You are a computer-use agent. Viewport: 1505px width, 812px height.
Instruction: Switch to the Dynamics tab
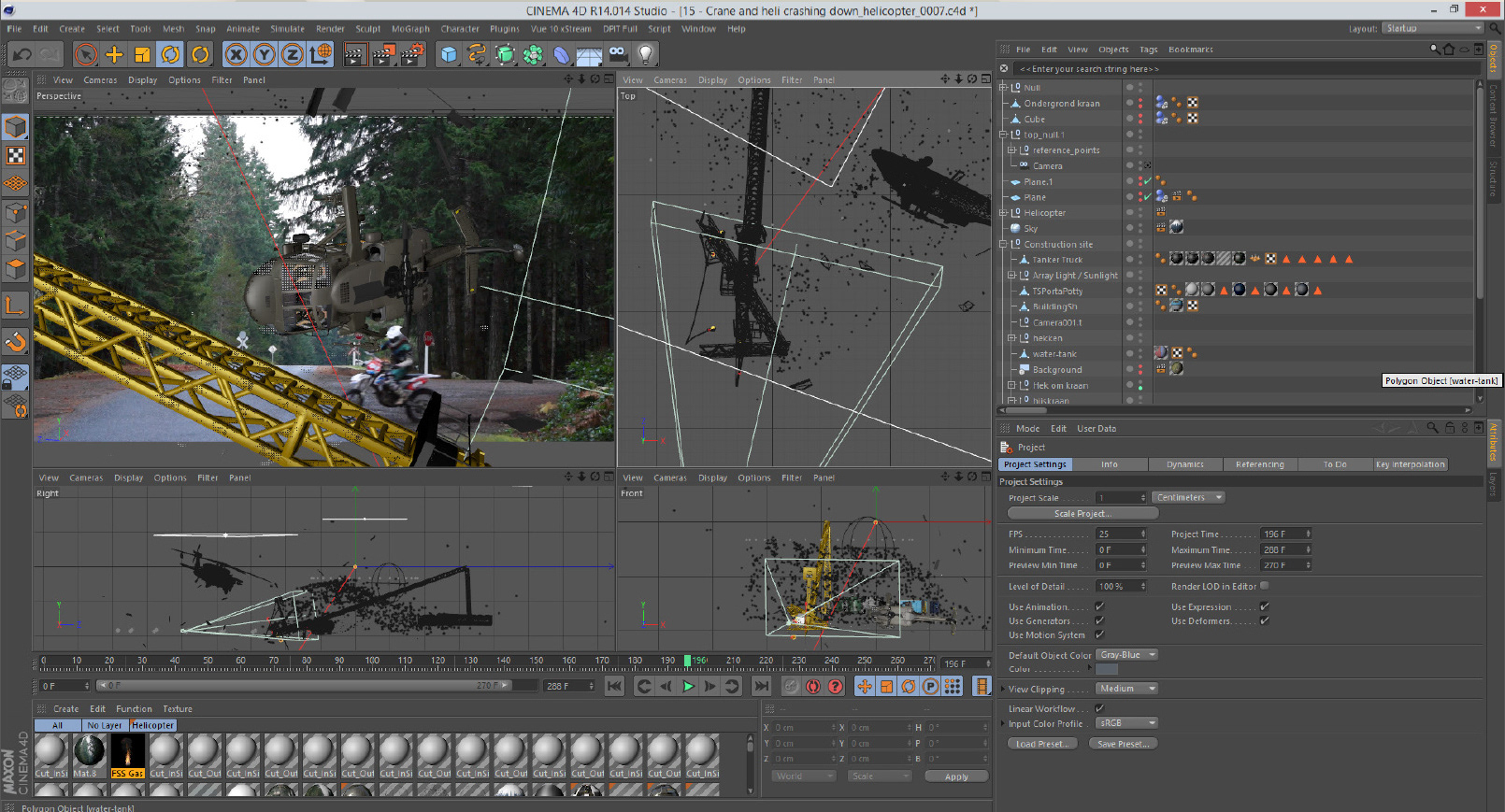click(1184, 464)
